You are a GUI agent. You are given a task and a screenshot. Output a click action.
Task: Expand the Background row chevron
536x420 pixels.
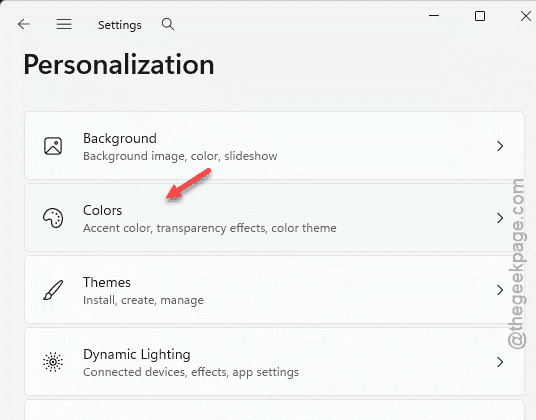(500, 146)
